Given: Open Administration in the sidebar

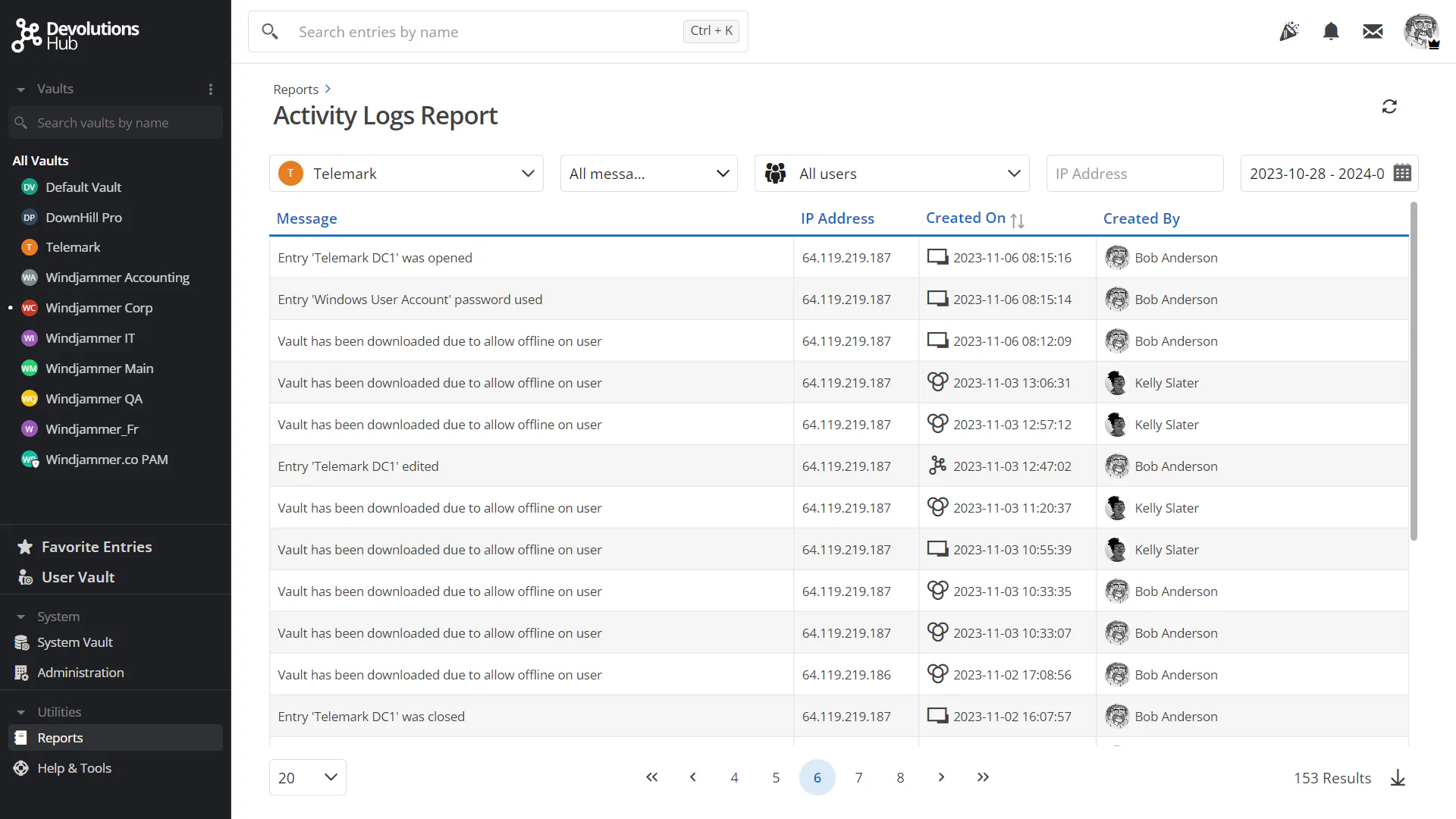Looking at the screenshot, I should click(x=80, y=673).
